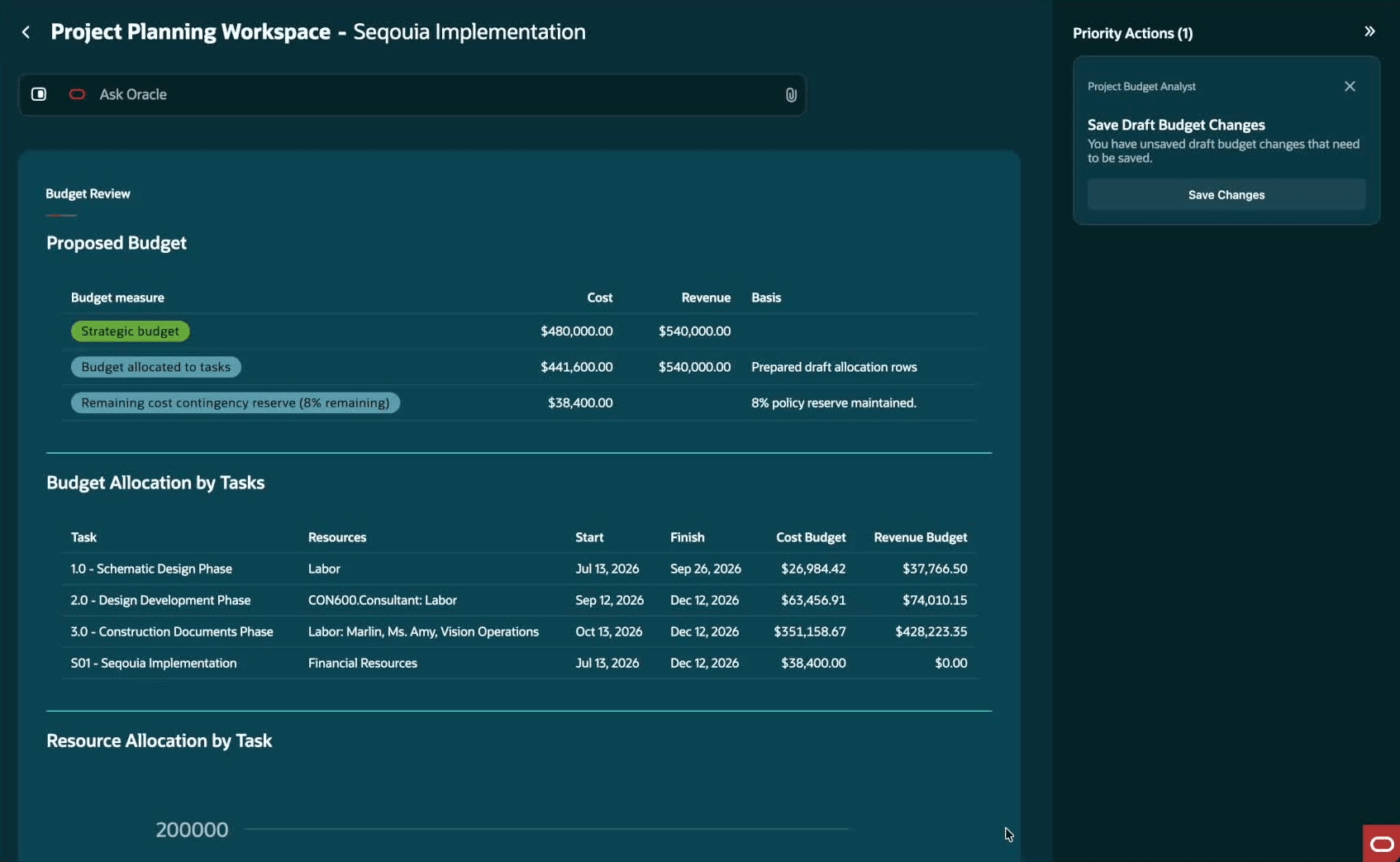1400x862 pixels.
Task: Click the Sep 26, 2026 finish date
Action: (x=705, y=569)
